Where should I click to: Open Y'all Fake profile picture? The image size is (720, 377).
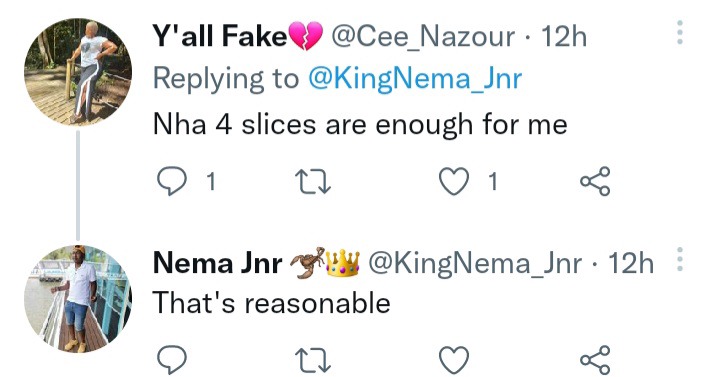coord(78,72)
